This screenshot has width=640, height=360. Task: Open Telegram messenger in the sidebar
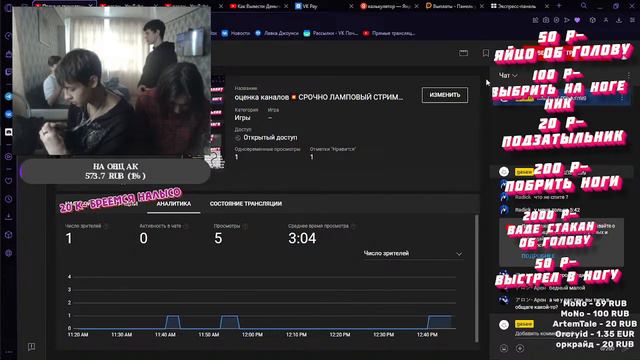[9, 96]
